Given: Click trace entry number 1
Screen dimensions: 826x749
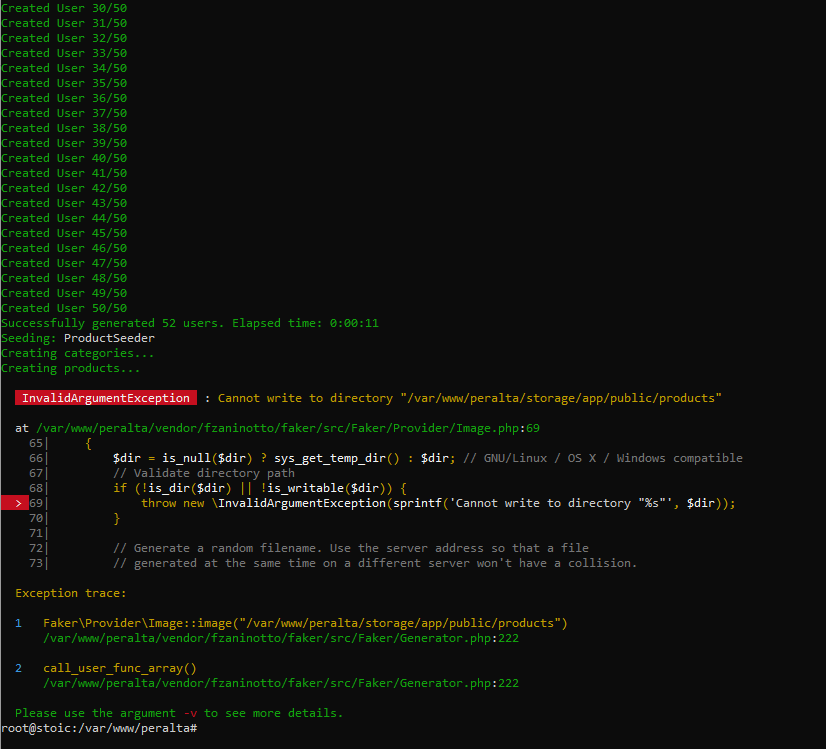Looking at the screenshot, I should tap(18, 622).
